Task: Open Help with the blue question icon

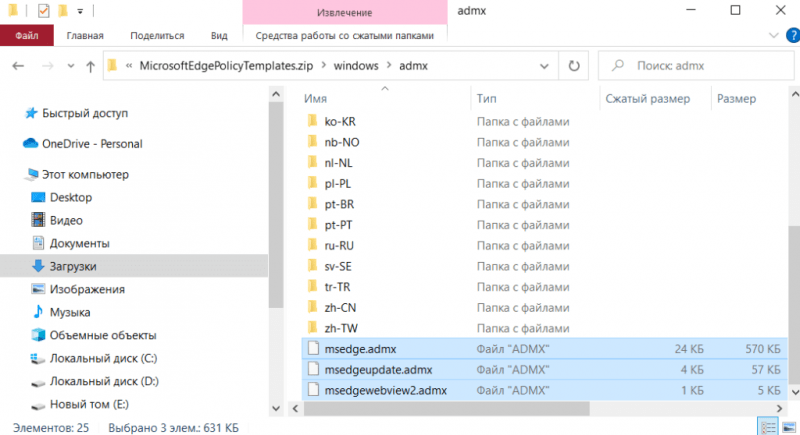Action: [793, 36]
